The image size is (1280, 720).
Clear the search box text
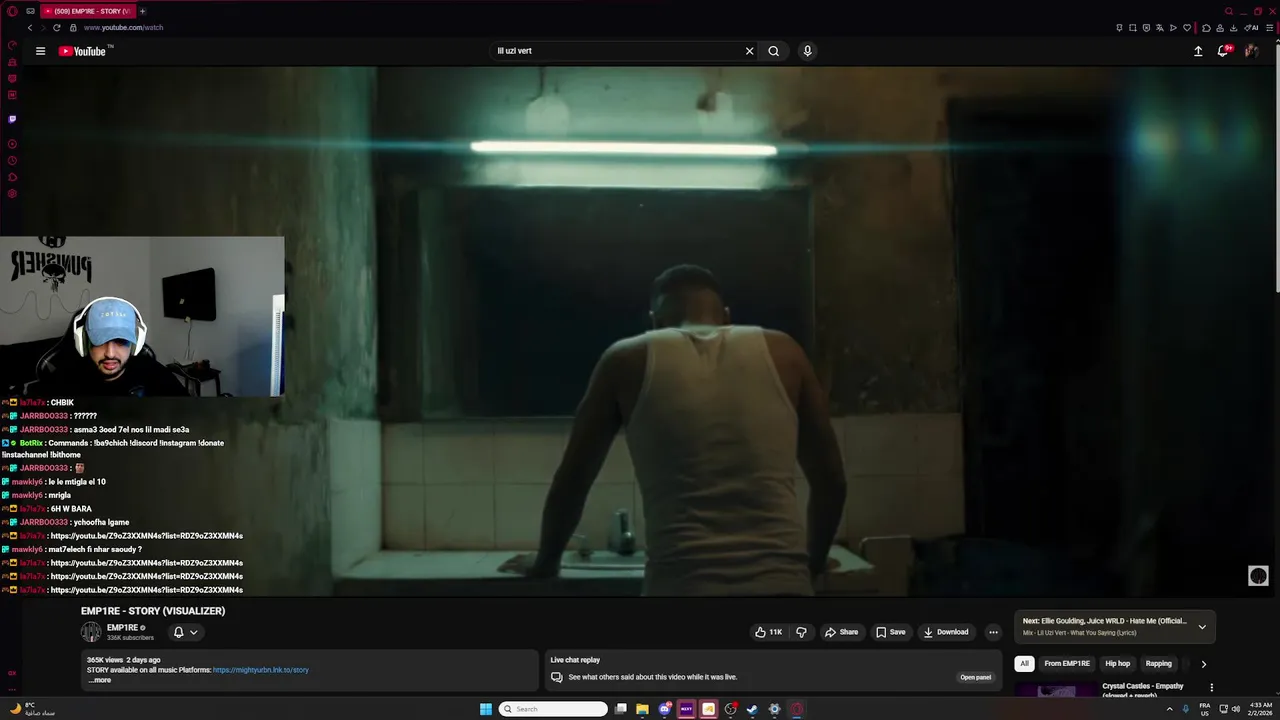[x=749, y=51]
